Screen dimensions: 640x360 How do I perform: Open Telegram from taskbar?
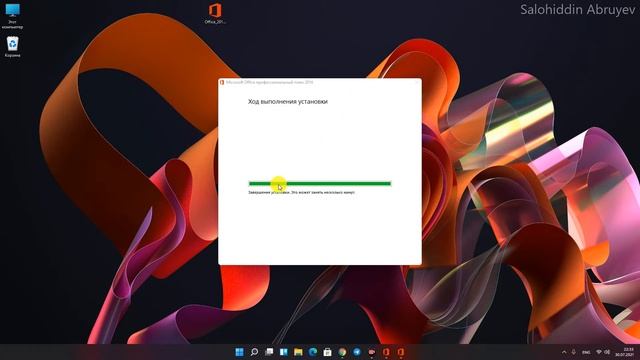[x=357, y=352]
